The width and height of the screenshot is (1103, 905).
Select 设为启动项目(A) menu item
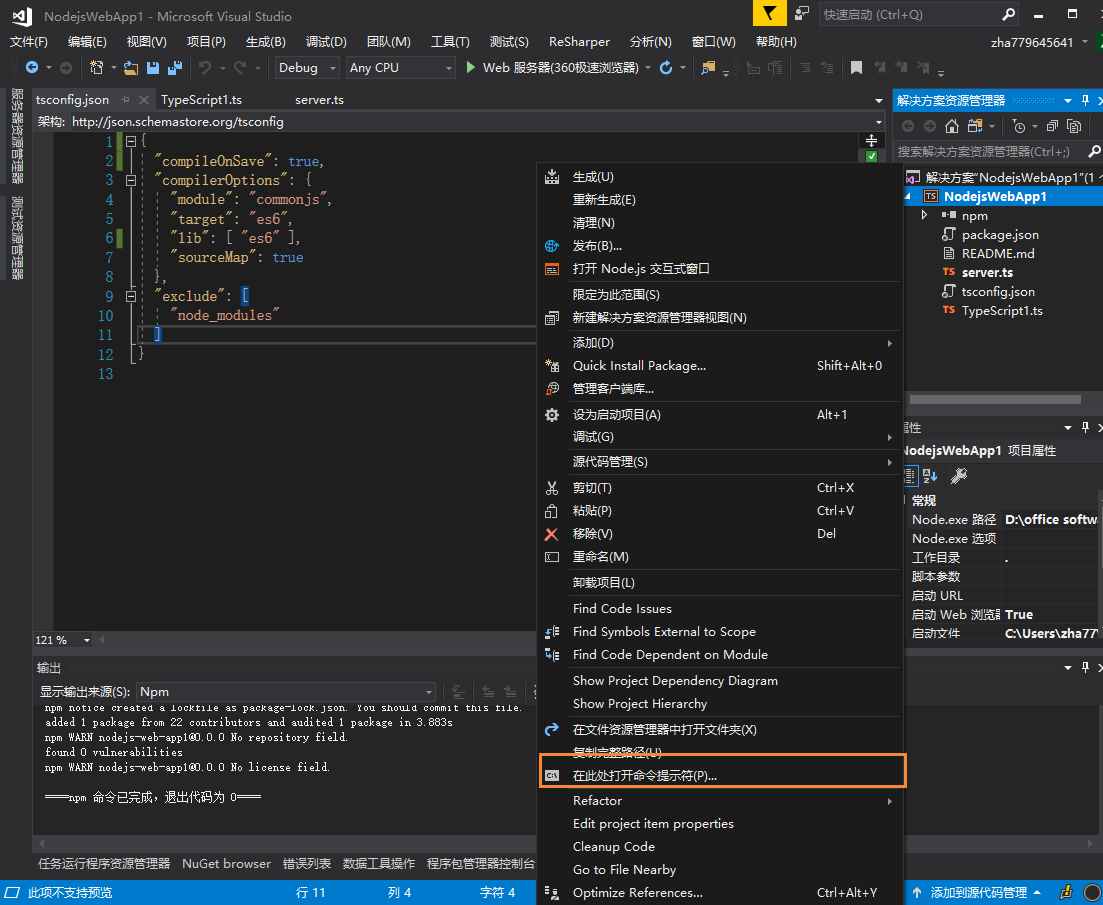coord(720,415)
